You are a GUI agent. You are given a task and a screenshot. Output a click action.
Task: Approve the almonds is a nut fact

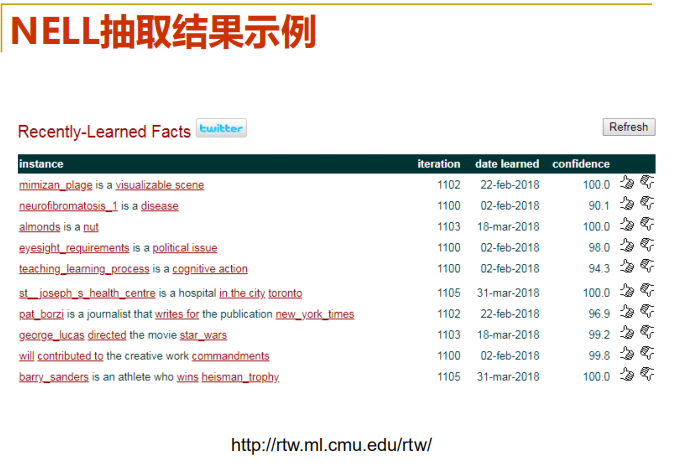pos(626,225)
